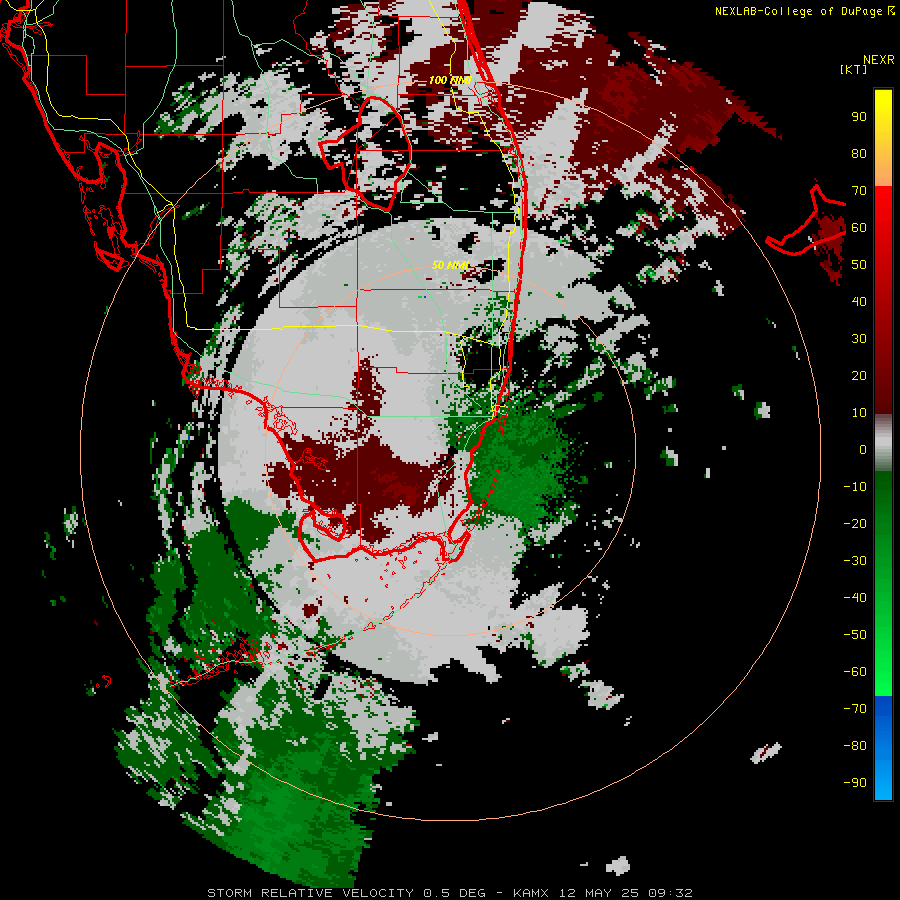
Task: Click the 50 NMI range ring label
Action: pyautogui.click(x=450, y=265)
